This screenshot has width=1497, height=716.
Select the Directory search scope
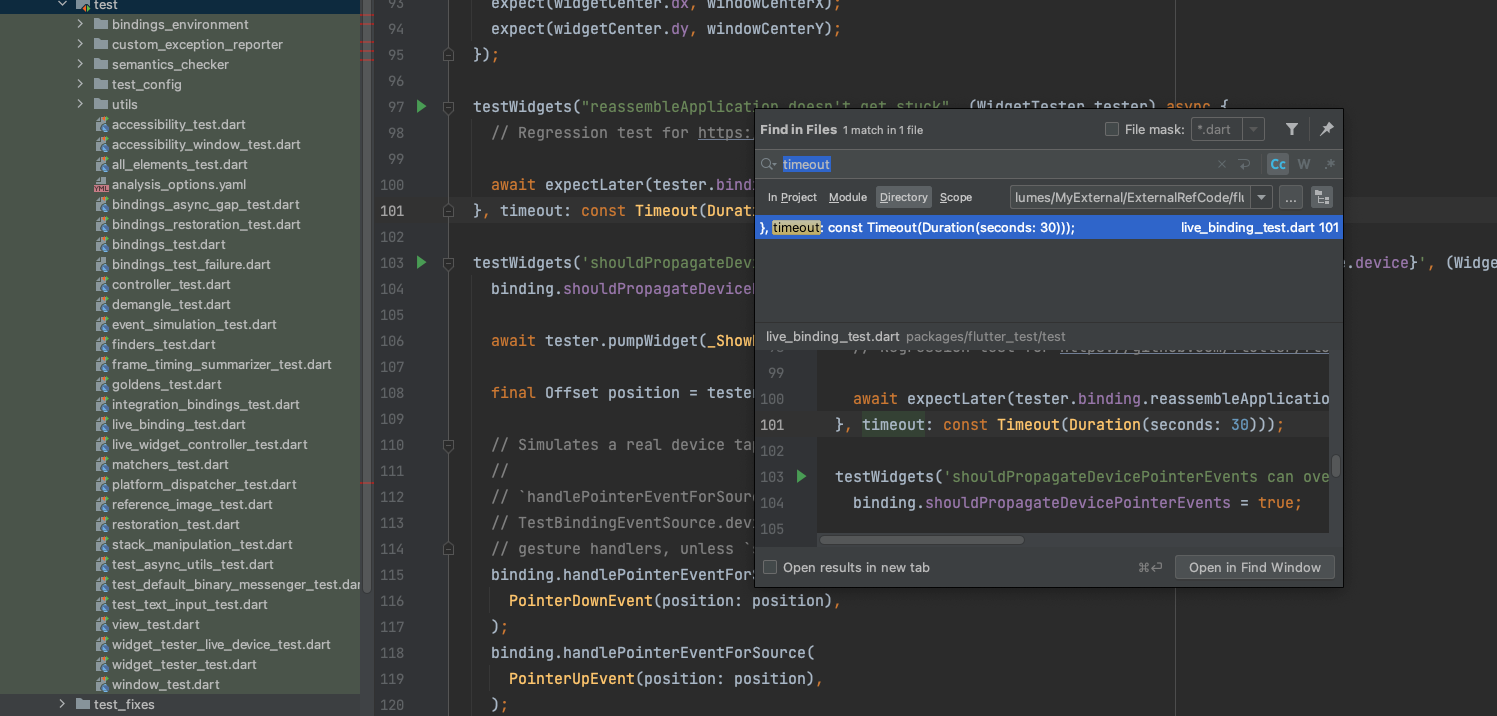[x=904, y=197]
